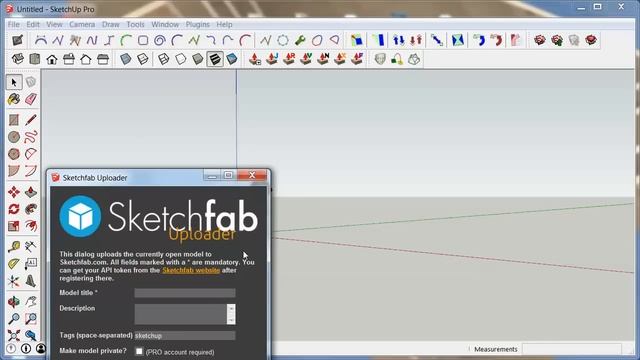Switch to the Front view house icon
Viewport: 640px width, 360px height.
(x=52, y=59)
